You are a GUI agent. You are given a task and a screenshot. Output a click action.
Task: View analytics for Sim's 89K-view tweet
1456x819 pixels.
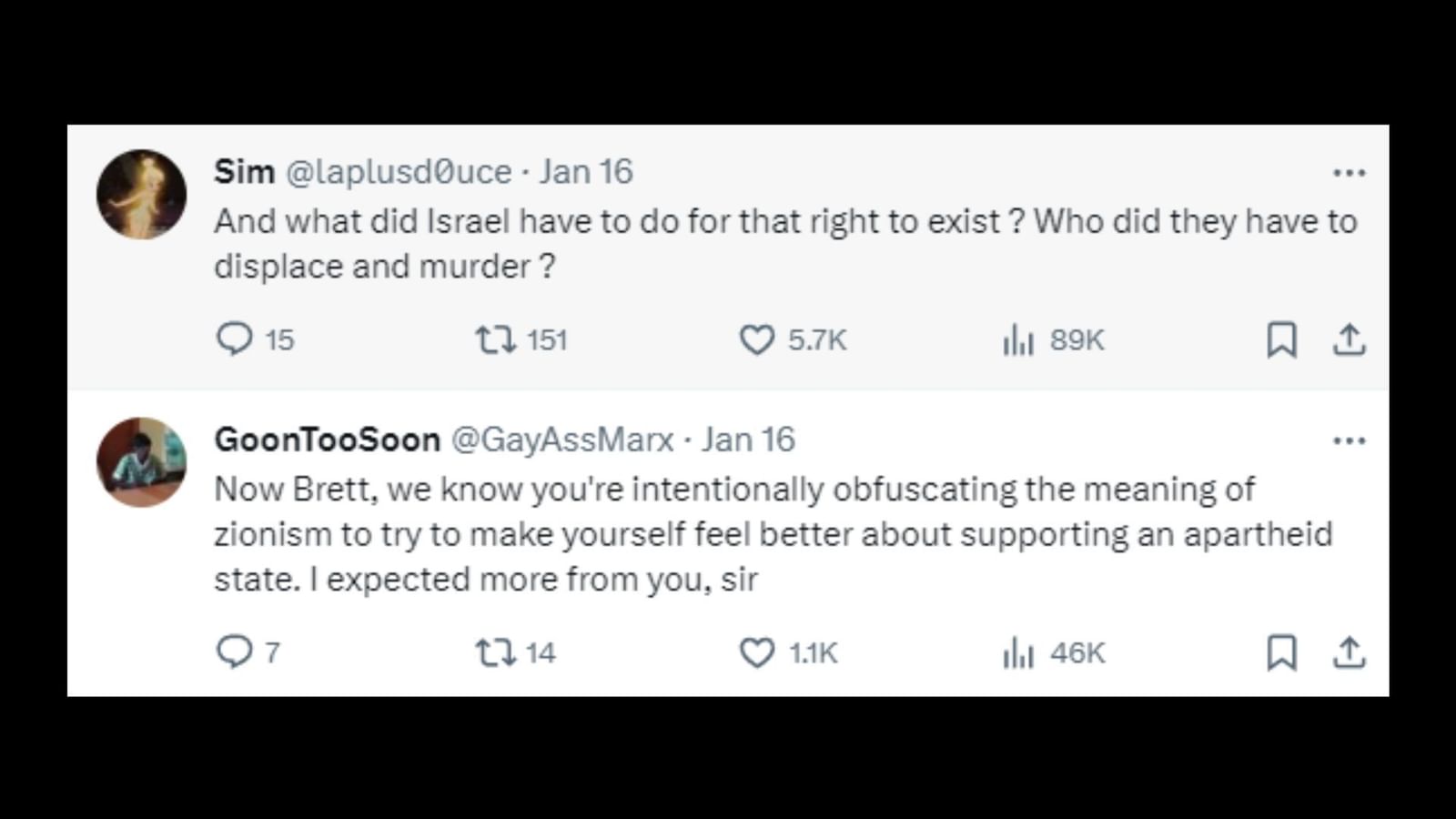(1018, 339)
